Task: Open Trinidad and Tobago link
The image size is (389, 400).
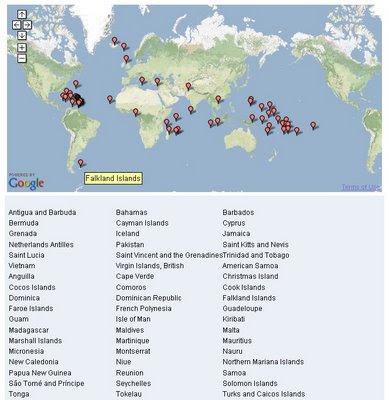Action: 256,255
